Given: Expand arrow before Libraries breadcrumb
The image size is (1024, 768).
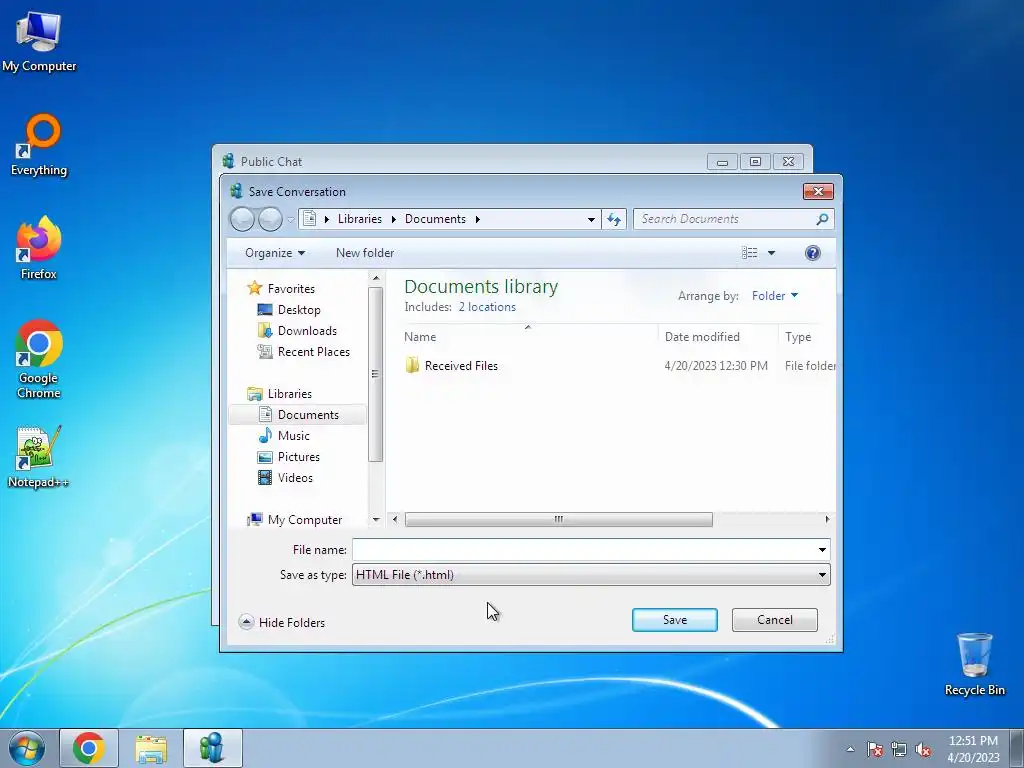Looking at the screenshot, I should click(327, 219).
